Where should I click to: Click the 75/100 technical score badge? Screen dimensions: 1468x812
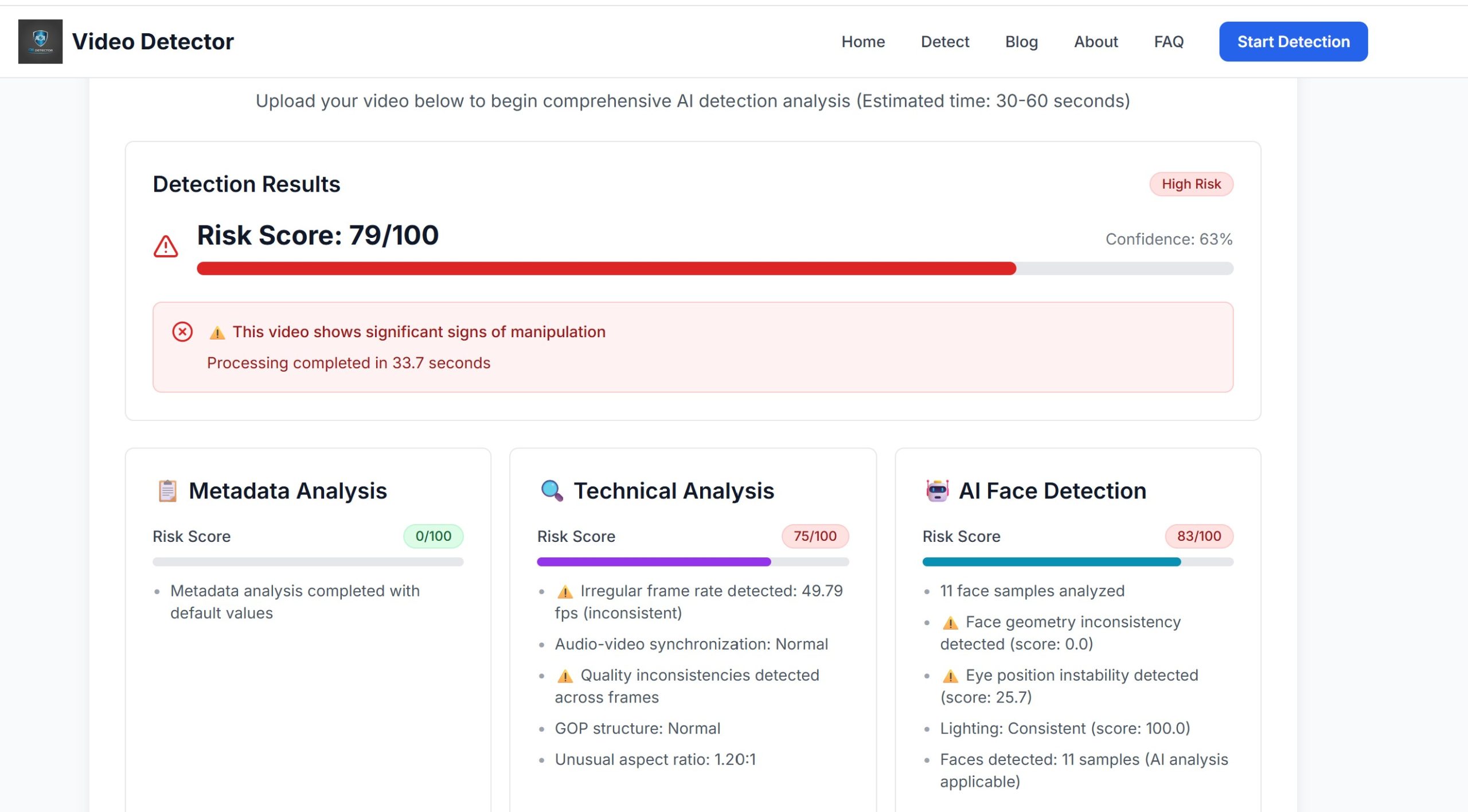pos(815,536)
